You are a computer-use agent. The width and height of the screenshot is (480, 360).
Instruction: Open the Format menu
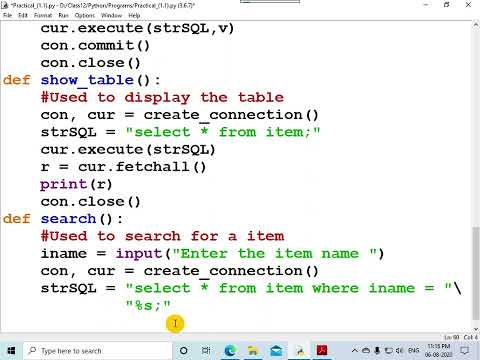(x=43, y=15)
